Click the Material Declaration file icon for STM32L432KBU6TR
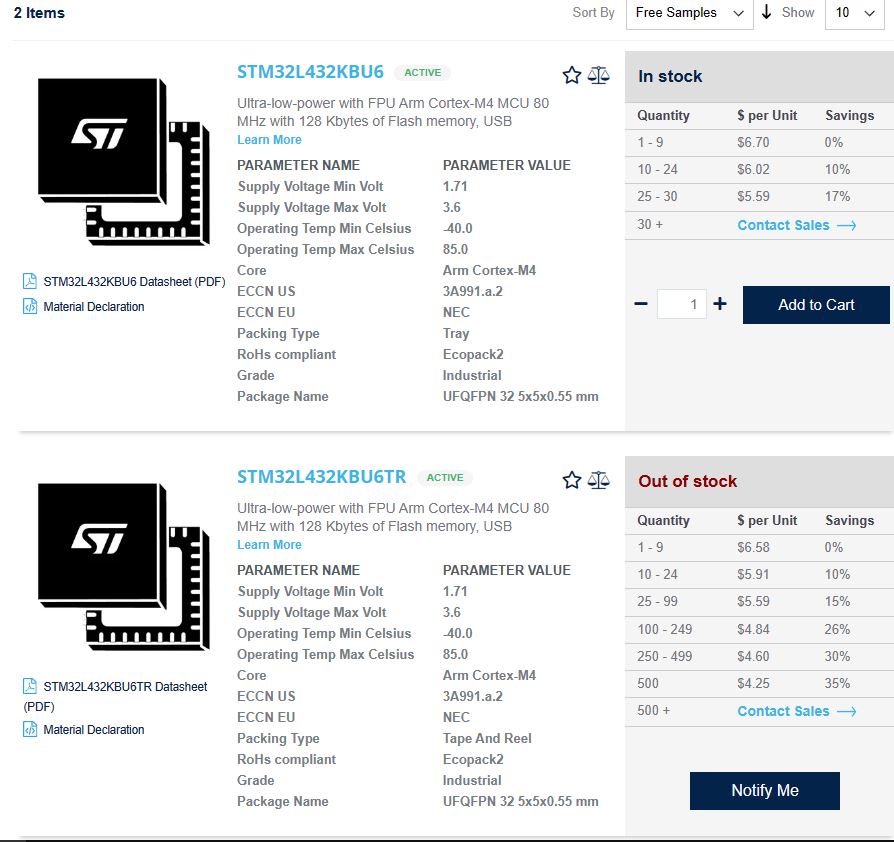894x842 pixels. (30, 729)
